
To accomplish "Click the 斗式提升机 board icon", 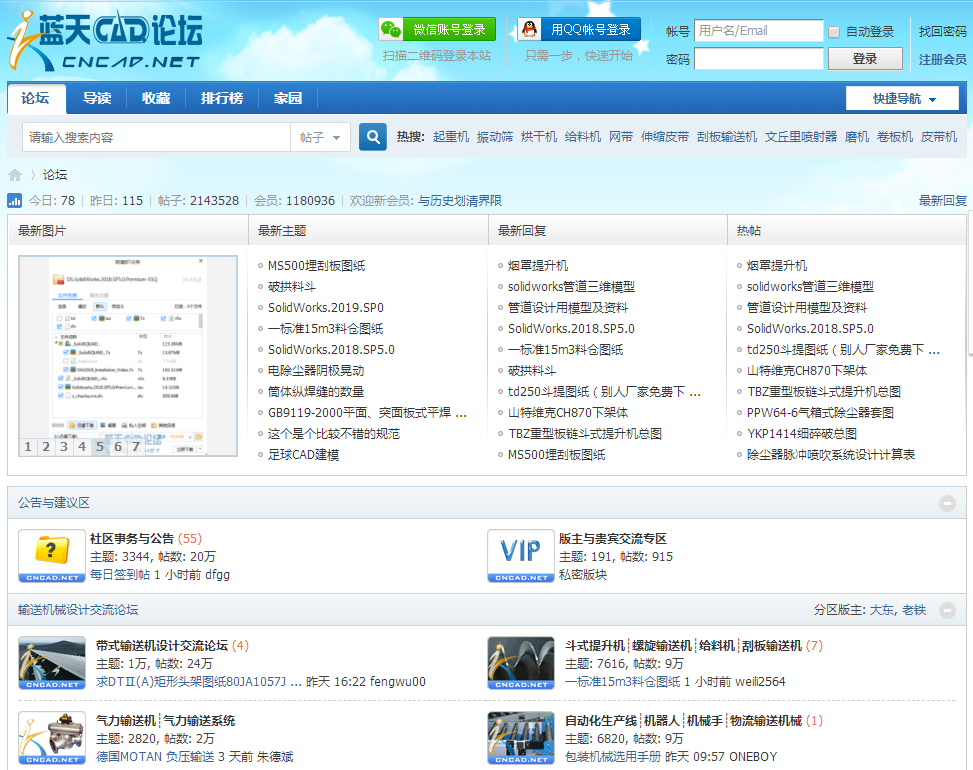I will (521, 663).
